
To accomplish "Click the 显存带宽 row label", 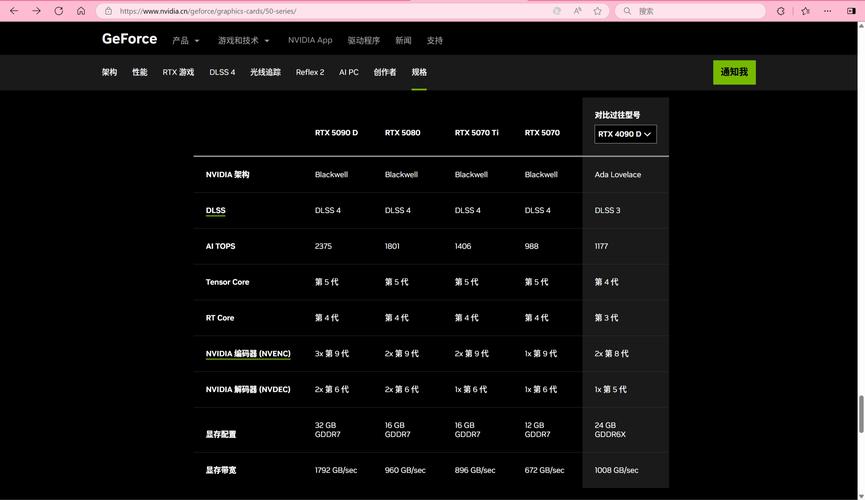I will point(221,470).
